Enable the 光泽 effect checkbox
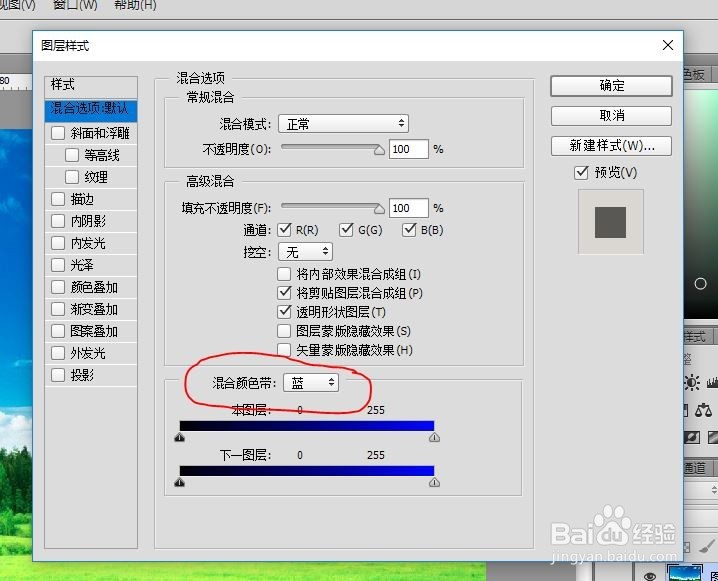718x581 pixels. (x=58, y=265)
